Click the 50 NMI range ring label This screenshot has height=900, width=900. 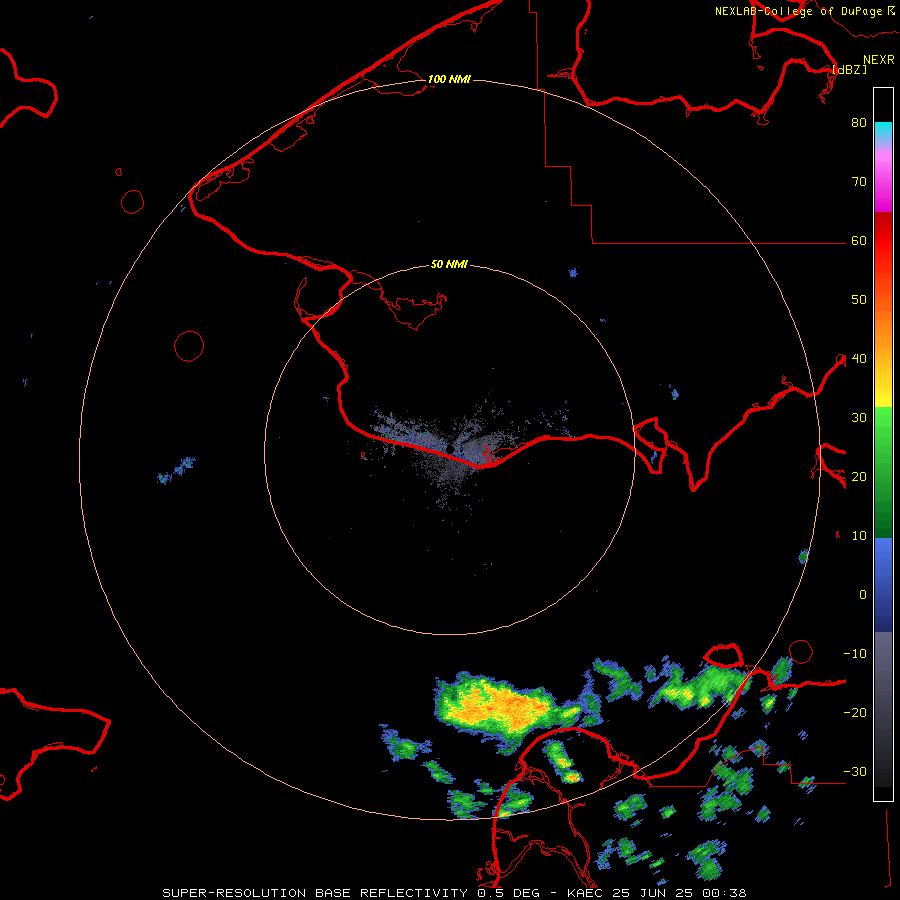point(449,264)
